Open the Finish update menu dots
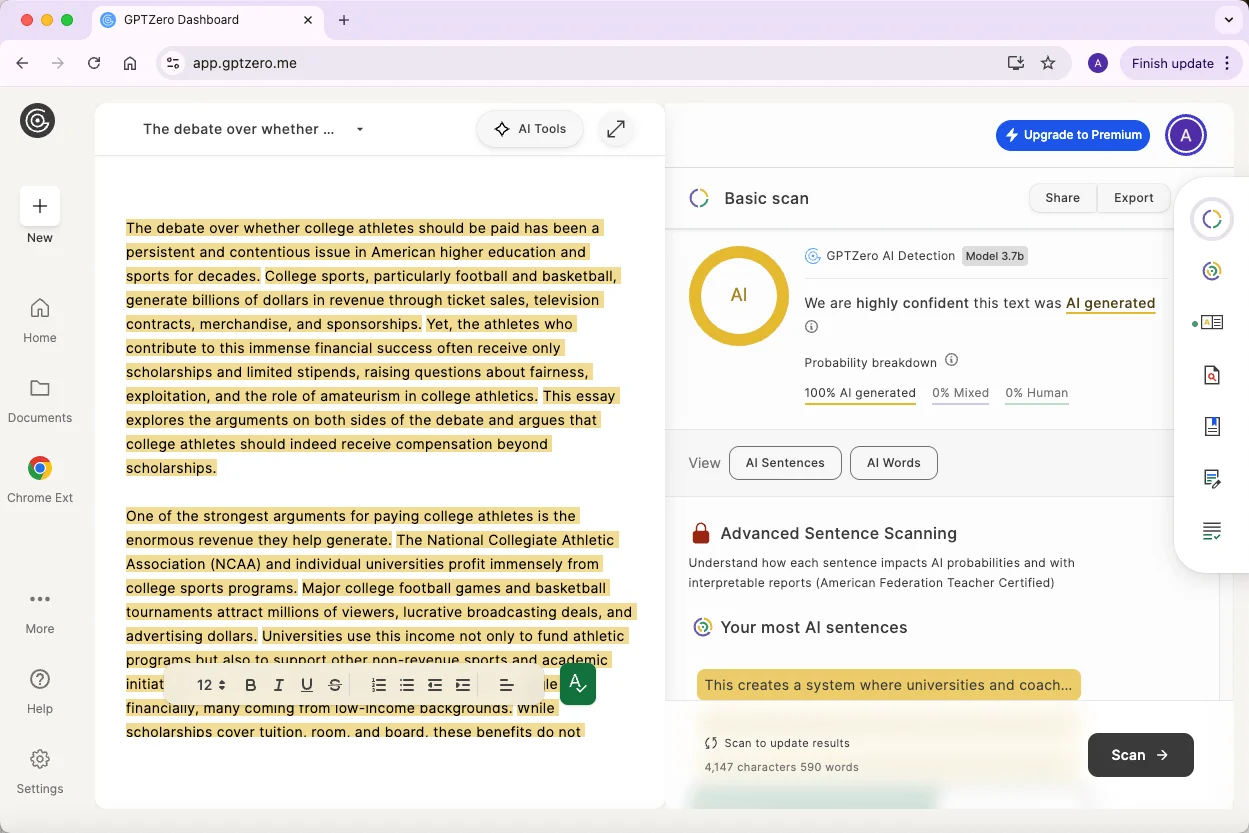1249x833 pixels. pos(1227,63)
